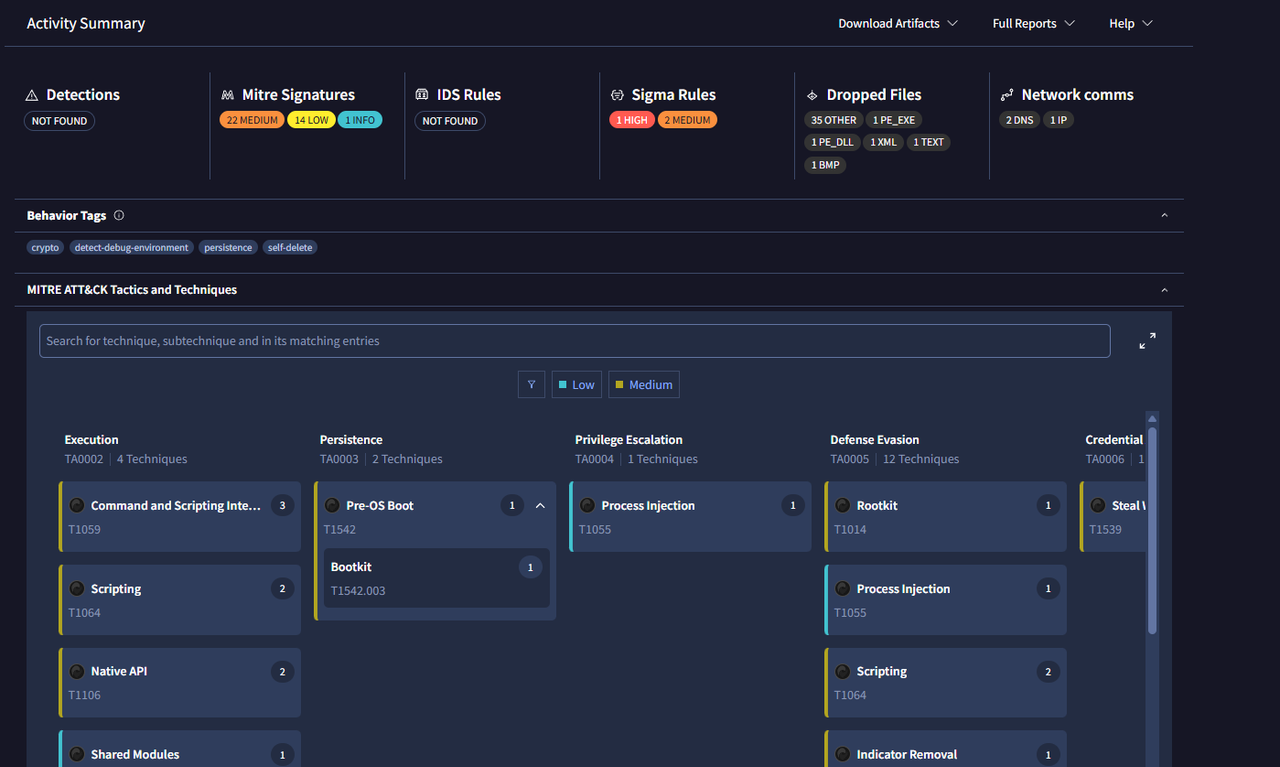1280x767 pixels.
Task: Click the Detections warning triangle icon
Action: 32,95
